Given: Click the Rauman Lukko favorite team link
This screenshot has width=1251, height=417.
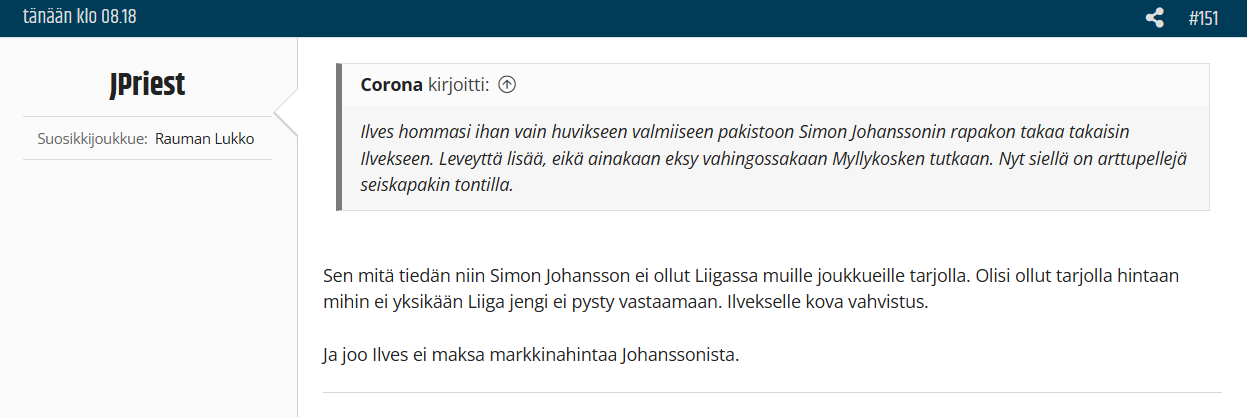Looking at the screenshot, I should (207, 138).
